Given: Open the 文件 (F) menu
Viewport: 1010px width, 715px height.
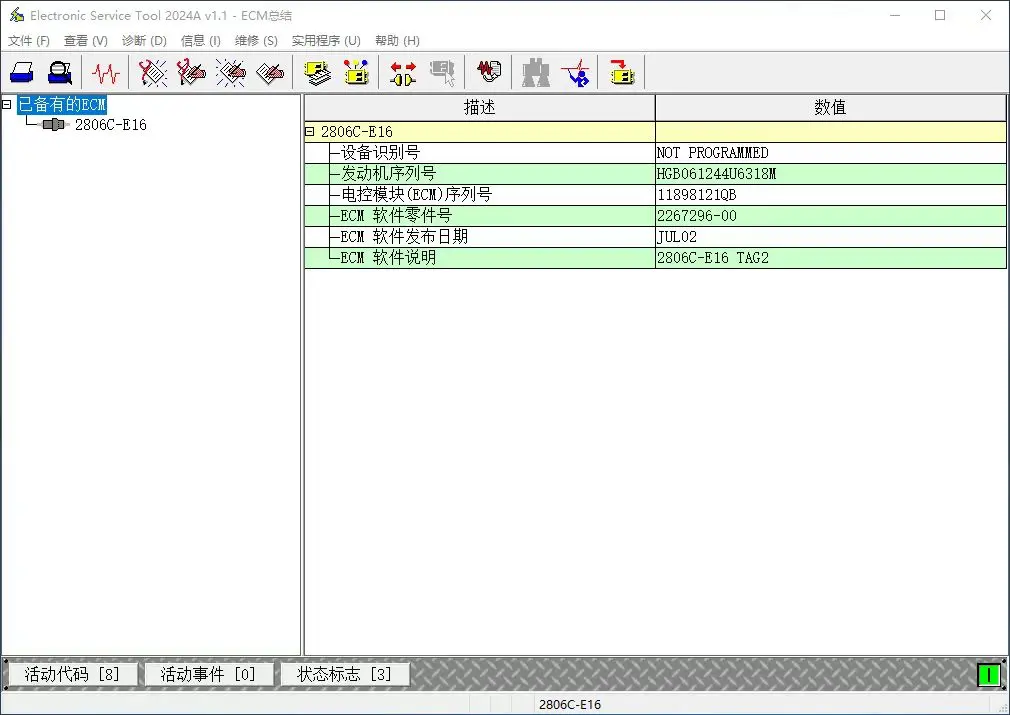Looking at the screenshot, I should 29,41.
